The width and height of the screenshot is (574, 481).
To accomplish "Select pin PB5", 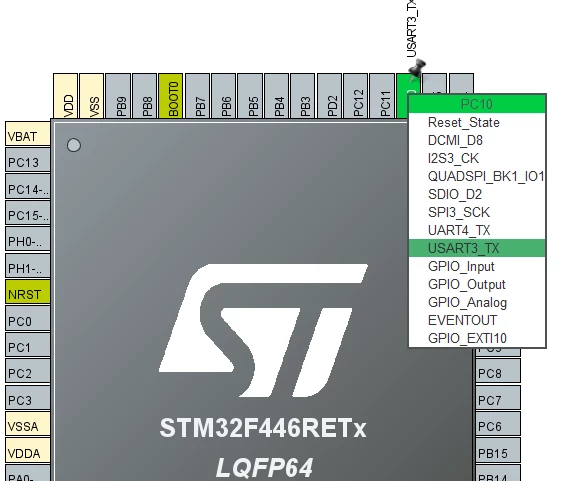I will coord(250,96).
